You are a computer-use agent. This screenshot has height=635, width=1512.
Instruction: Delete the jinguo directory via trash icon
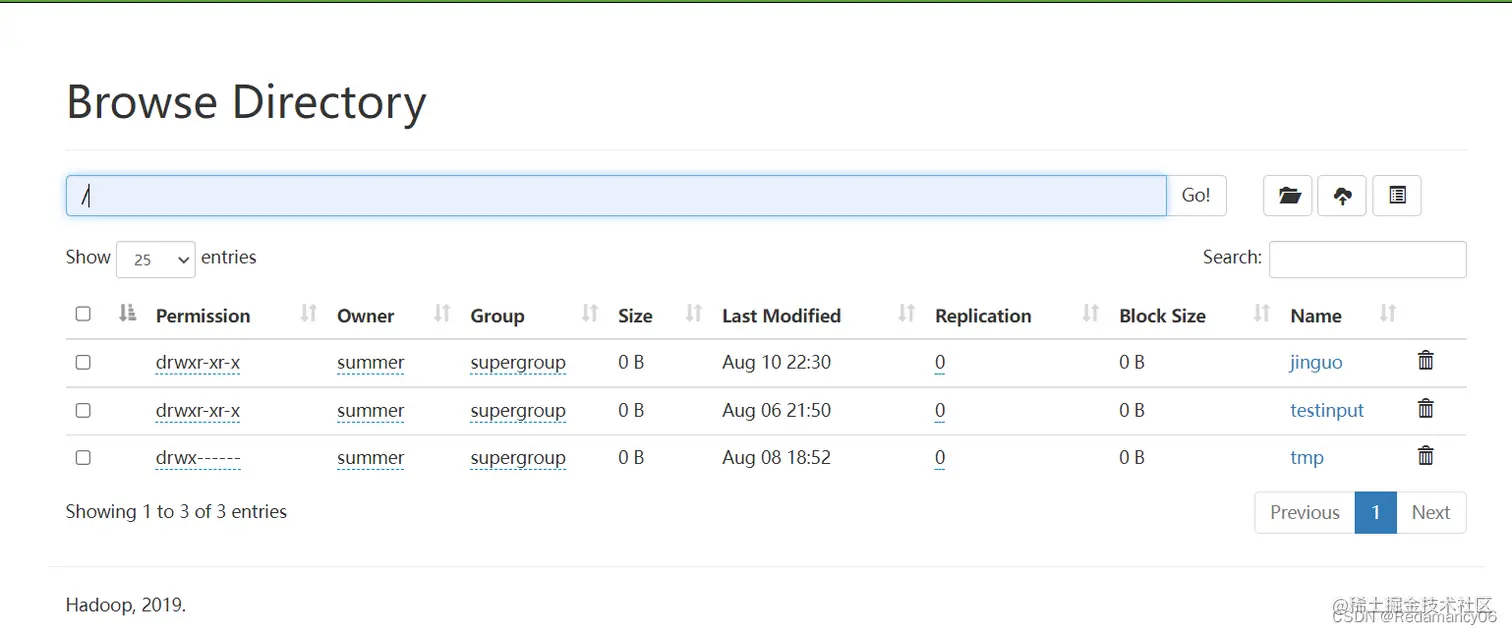1426,361
